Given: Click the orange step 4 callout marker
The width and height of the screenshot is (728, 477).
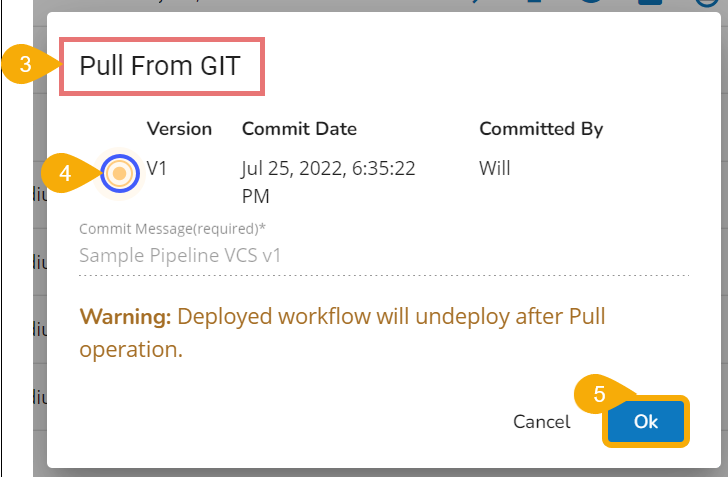Looking at the screenshot, I should 65,173.
